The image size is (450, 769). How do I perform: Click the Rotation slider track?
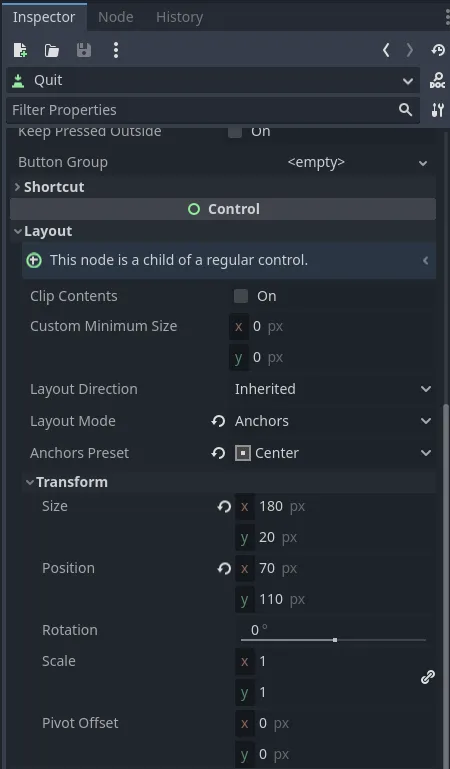click(333, 640)
